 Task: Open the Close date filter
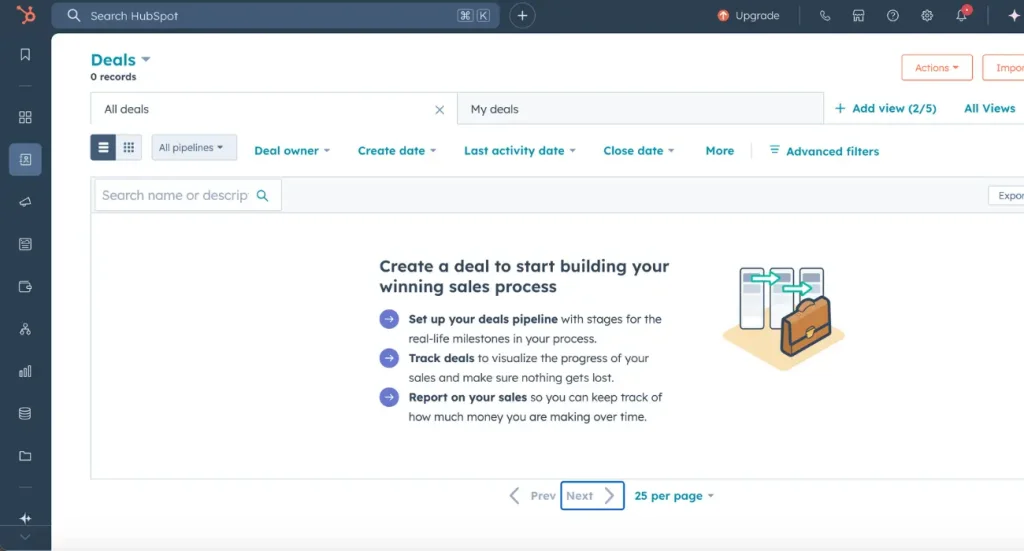639,151
